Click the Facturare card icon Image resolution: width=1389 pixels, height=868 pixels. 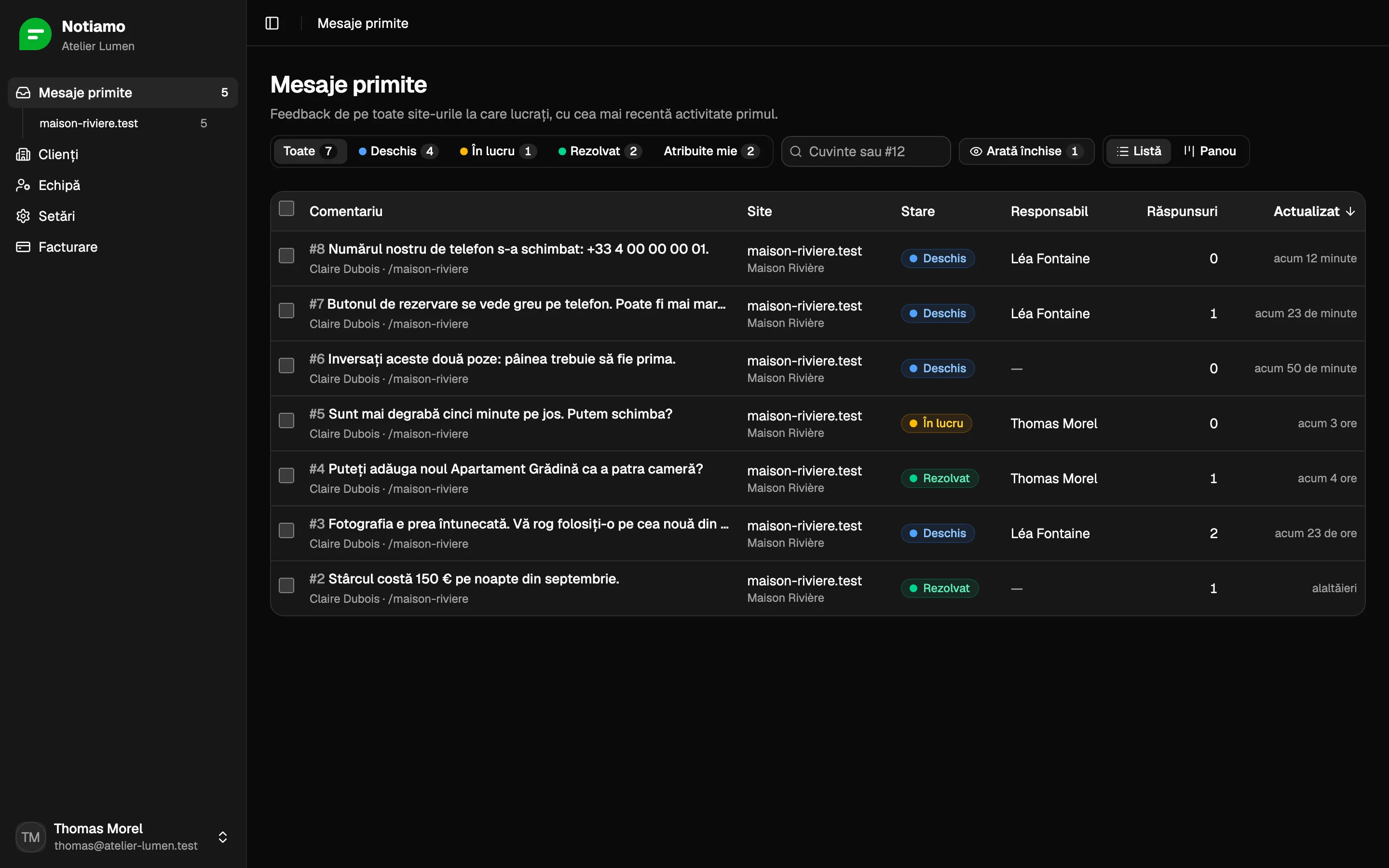pos(23,247)
